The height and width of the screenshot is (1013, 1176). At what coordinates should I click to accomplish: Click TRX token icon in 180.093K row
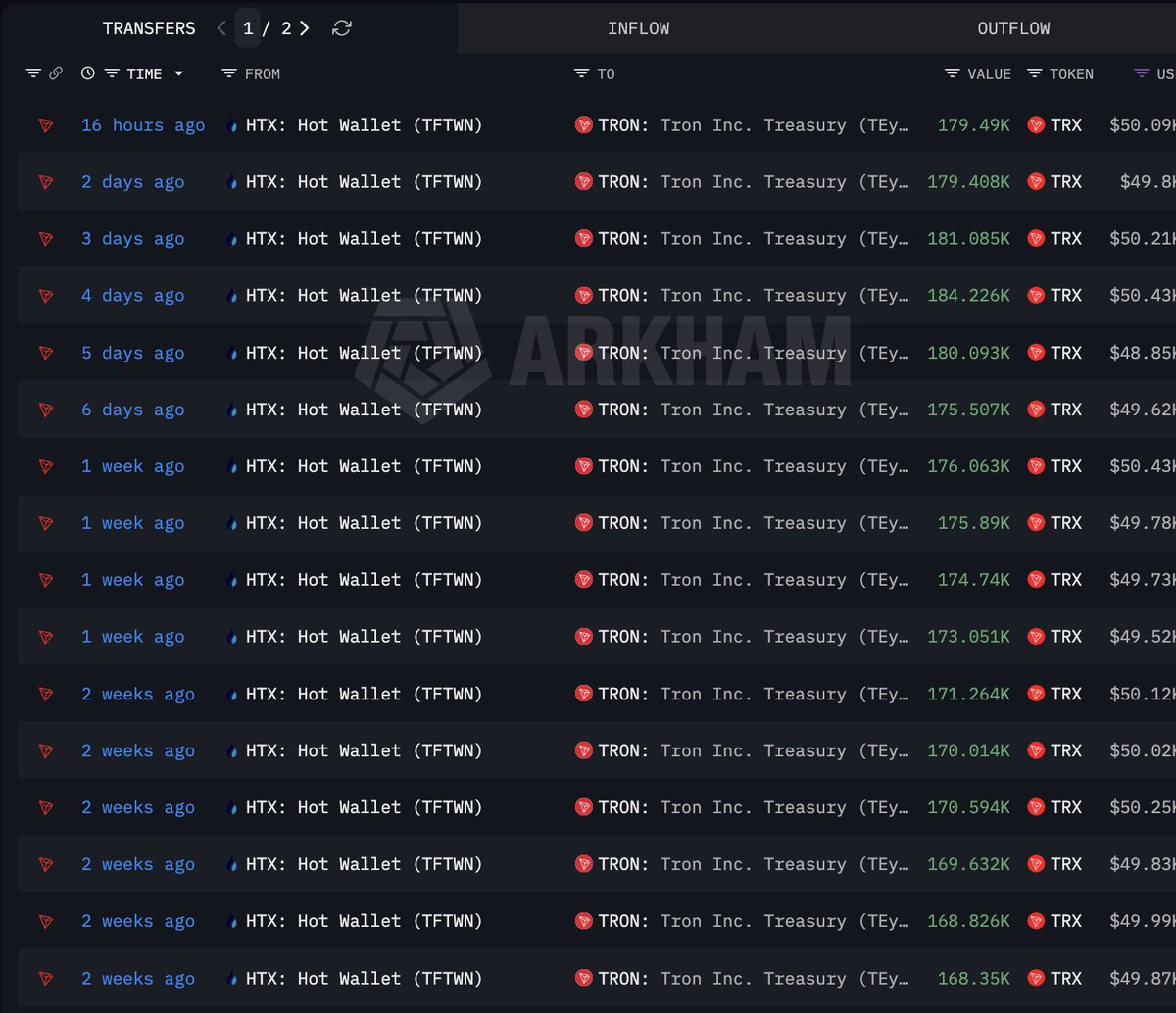(x=1036, y=353)
